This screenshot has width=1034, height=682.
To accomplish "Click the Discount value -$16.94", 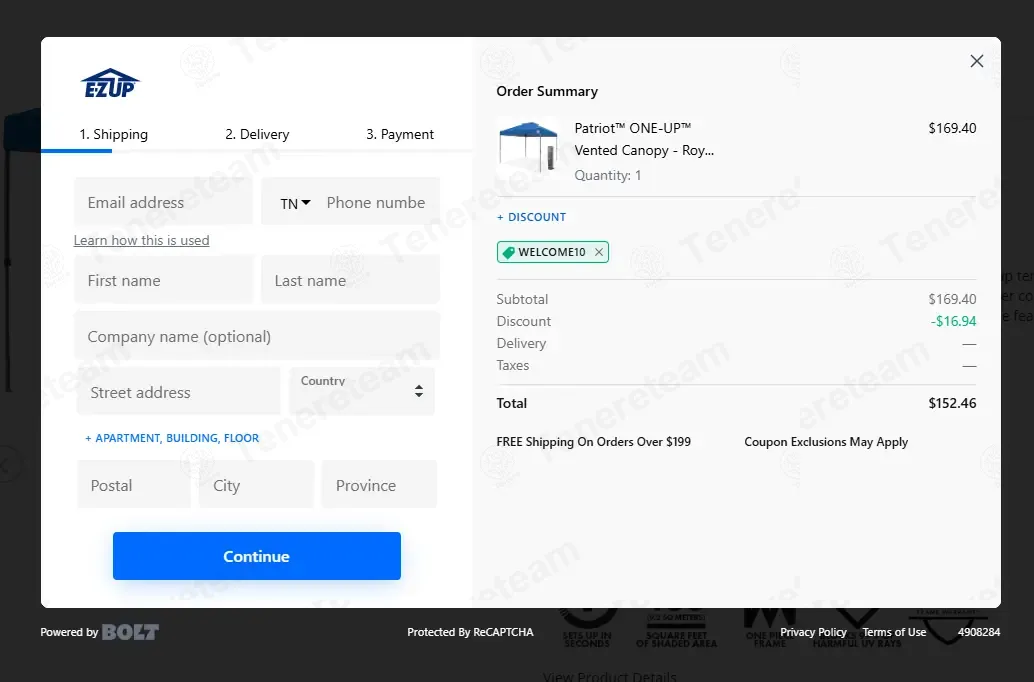I will [x=954, y=321].
